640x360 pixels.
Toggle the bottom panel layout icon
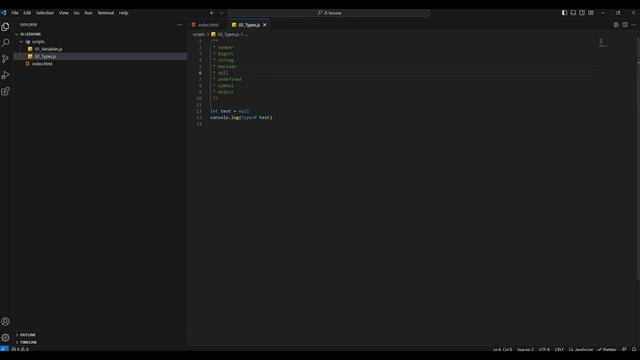[x=573, y=13]
